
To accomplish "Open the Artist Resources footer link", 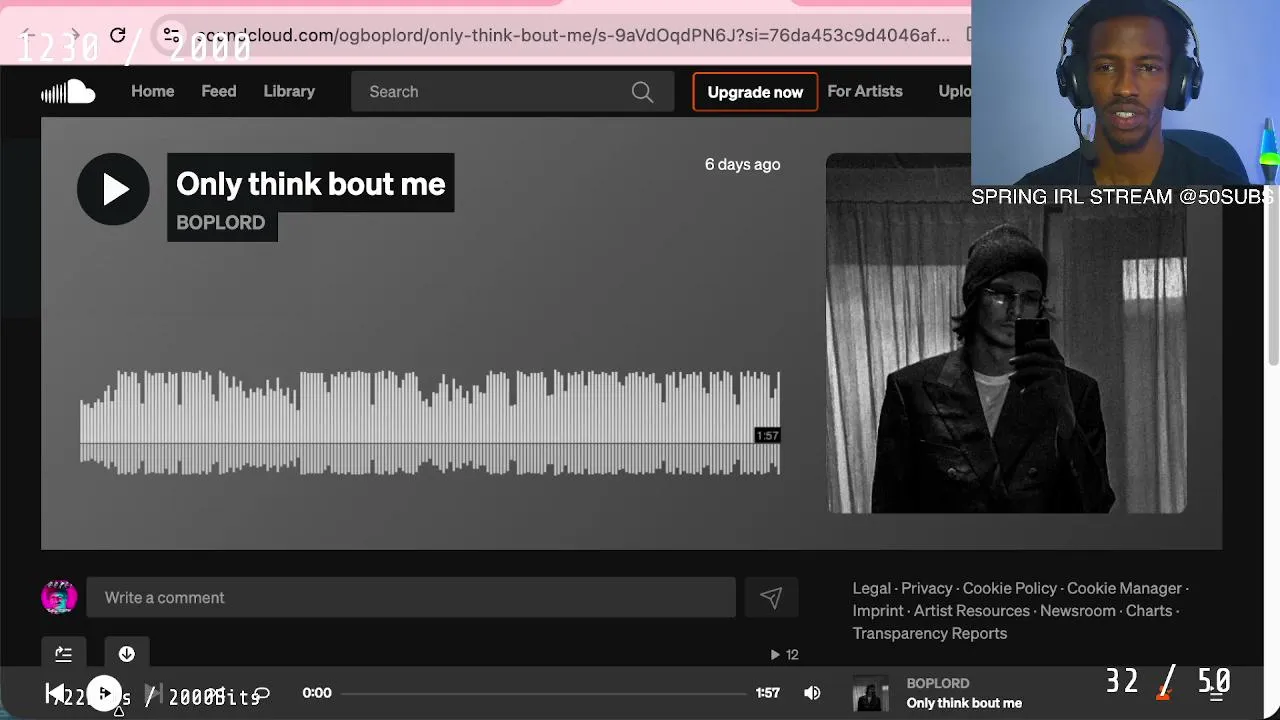I will click(x=972, y=611).
